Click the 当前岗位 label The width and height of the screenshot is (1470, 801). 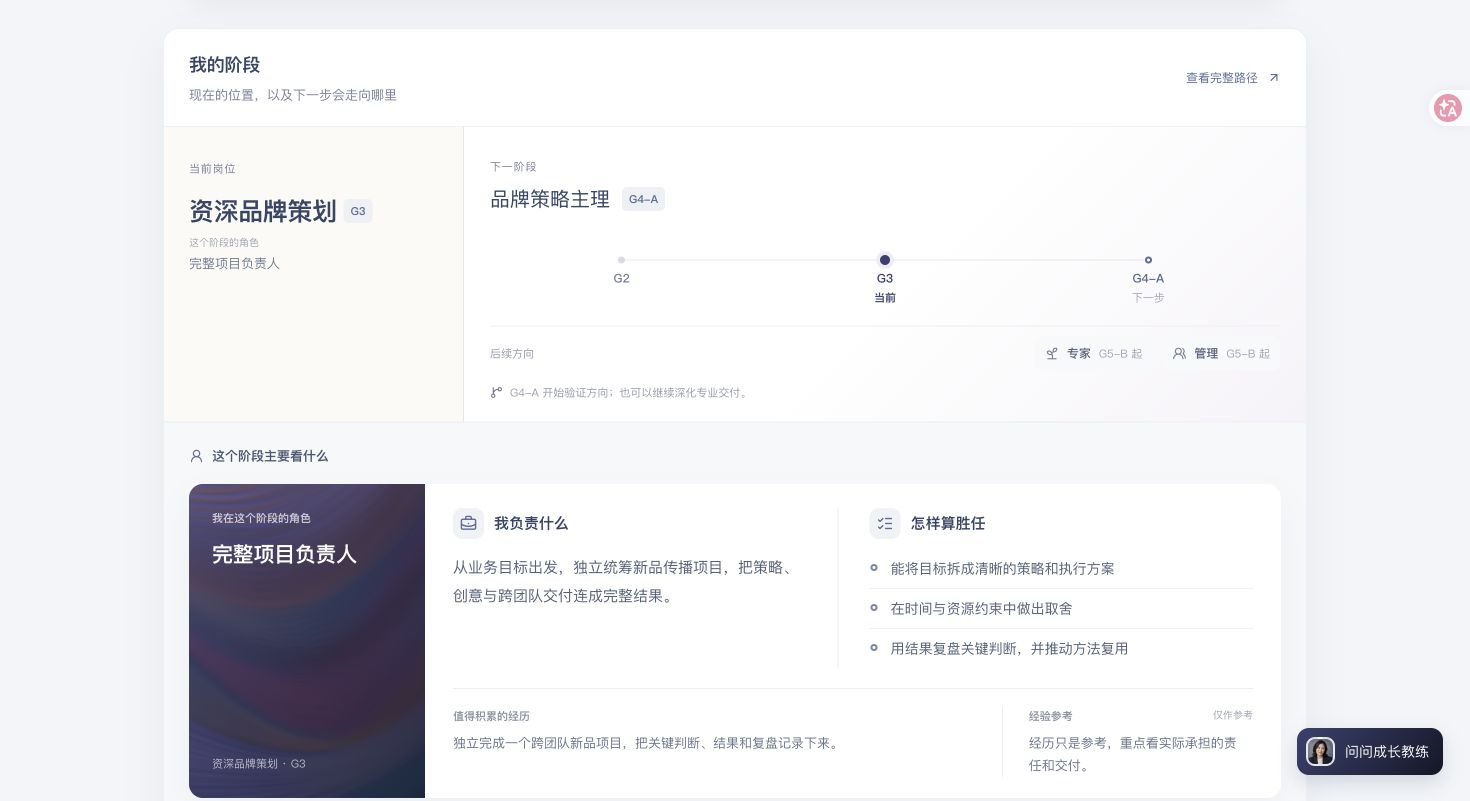tap(212, 169)
